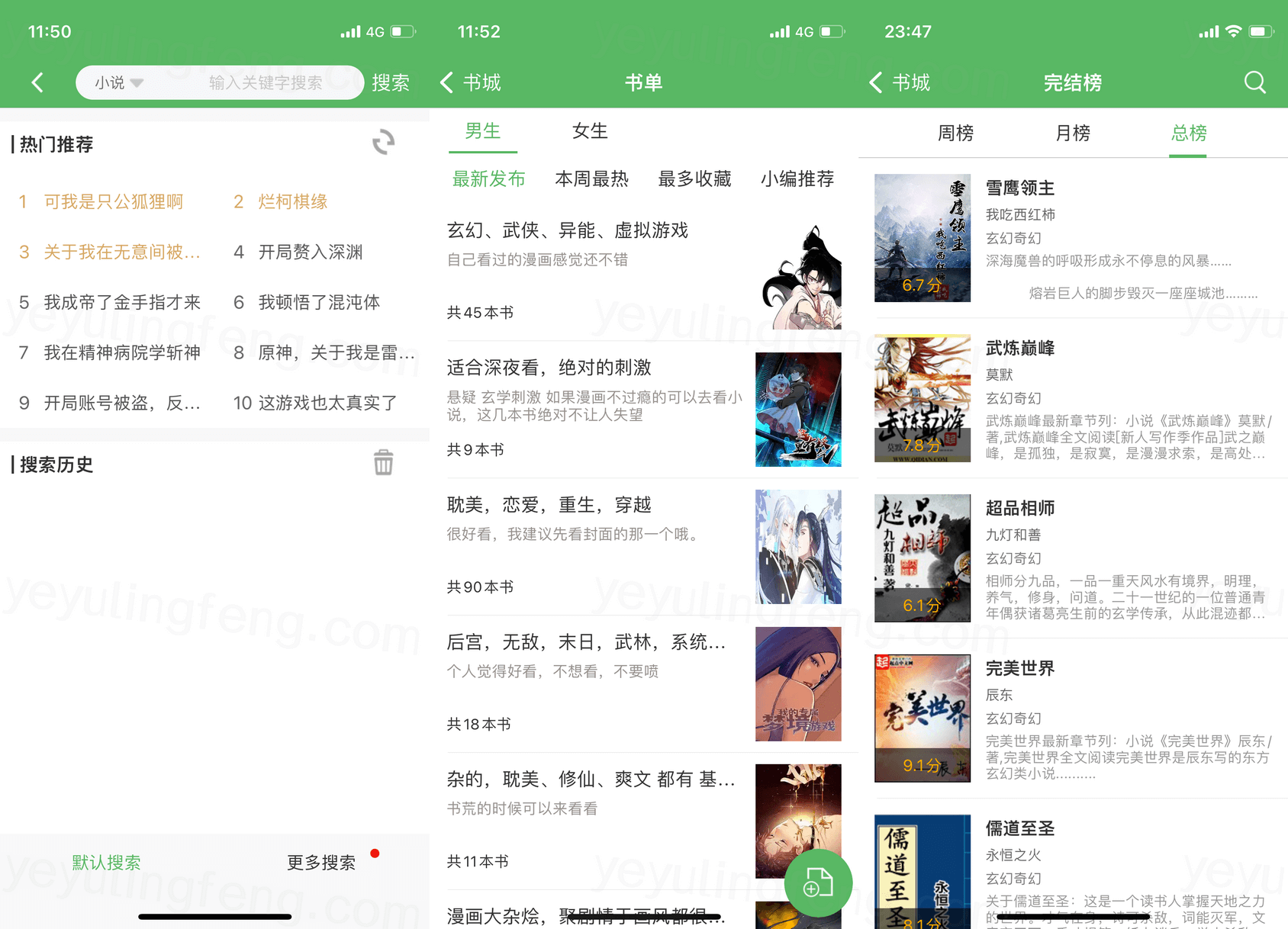Open the 武炼巅峰 title
The width and height of the screenshot is (1288, 929).
point(1020,348)
